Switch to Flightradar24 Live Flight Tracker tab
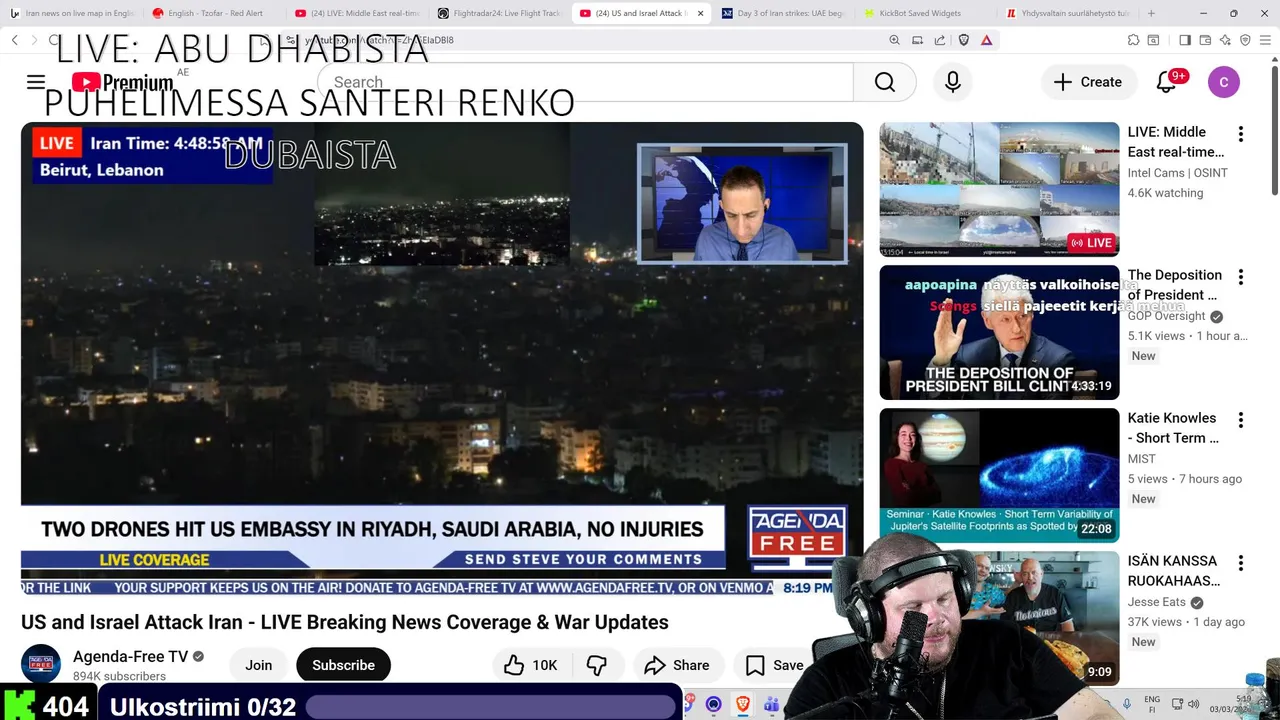 pyautogui.click(x=500, y=13)
